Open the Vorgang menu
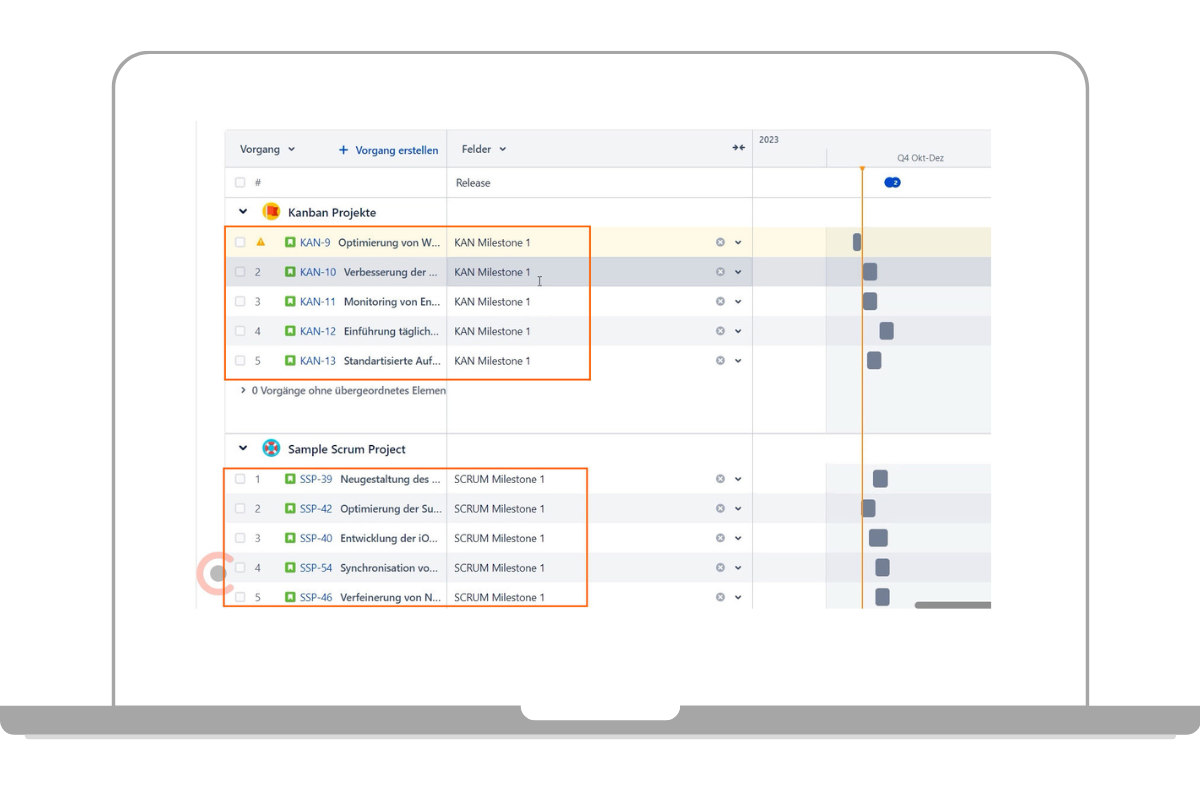 click(267, 149)
